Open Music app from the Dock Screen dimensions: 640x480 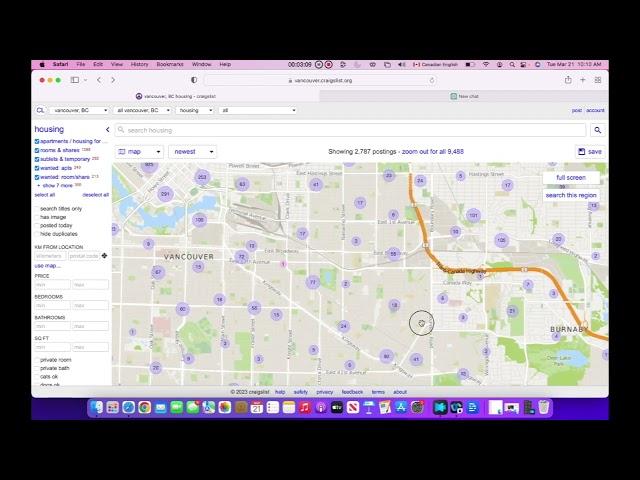(305, 407)
